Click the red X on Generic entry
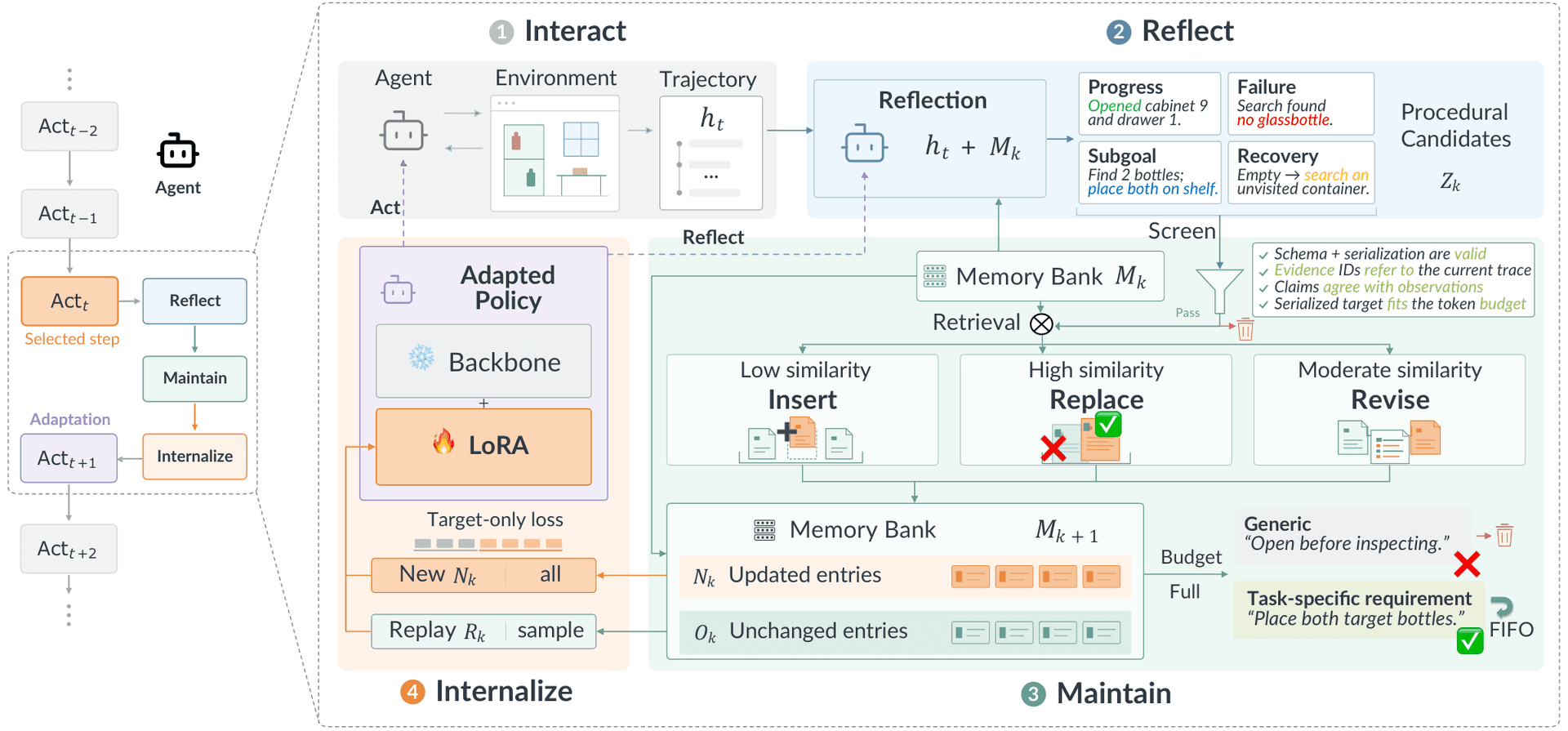Screen dimensions: 1568x731 [x=1467, y=564]
